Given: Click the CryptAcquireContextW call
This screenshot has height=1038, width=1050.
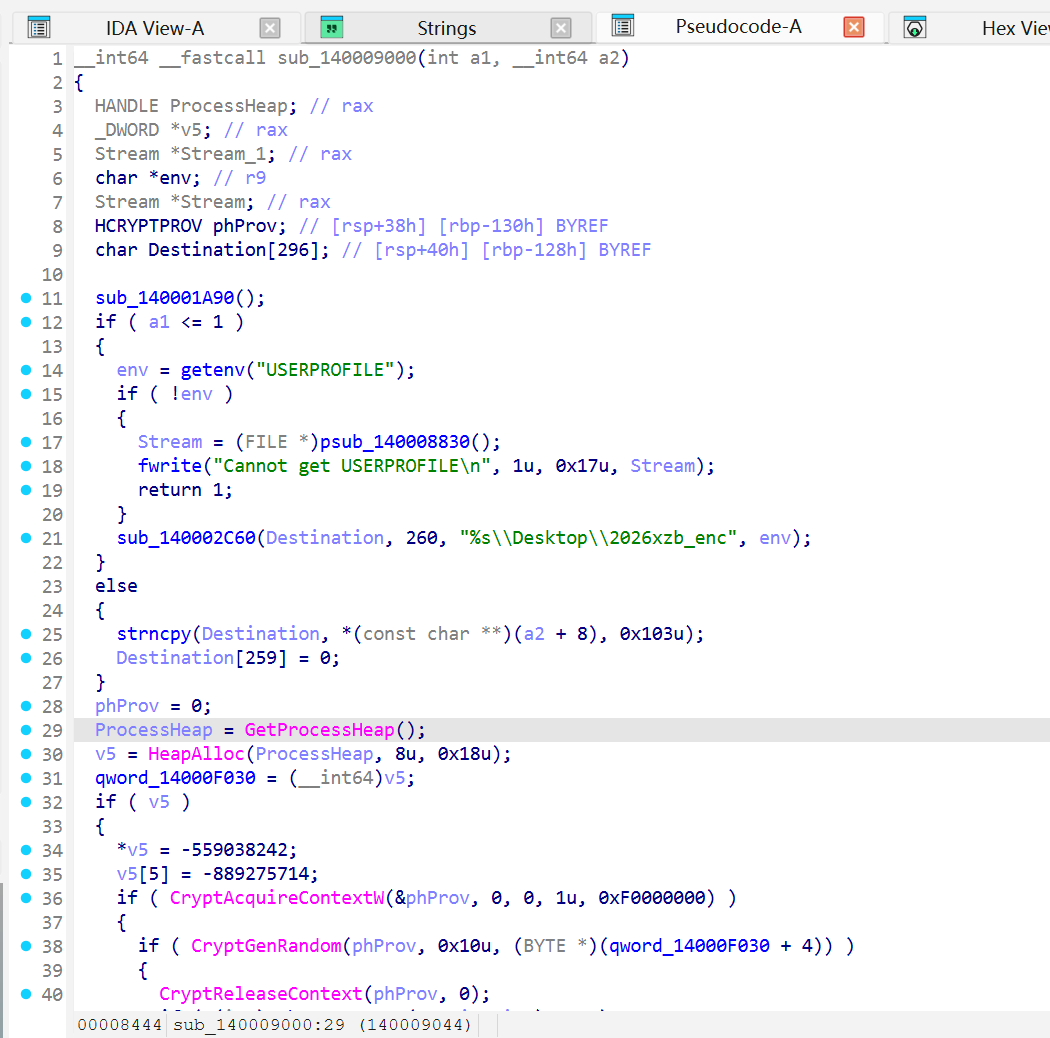Looking at the screenshot, I should click(277, 898).
